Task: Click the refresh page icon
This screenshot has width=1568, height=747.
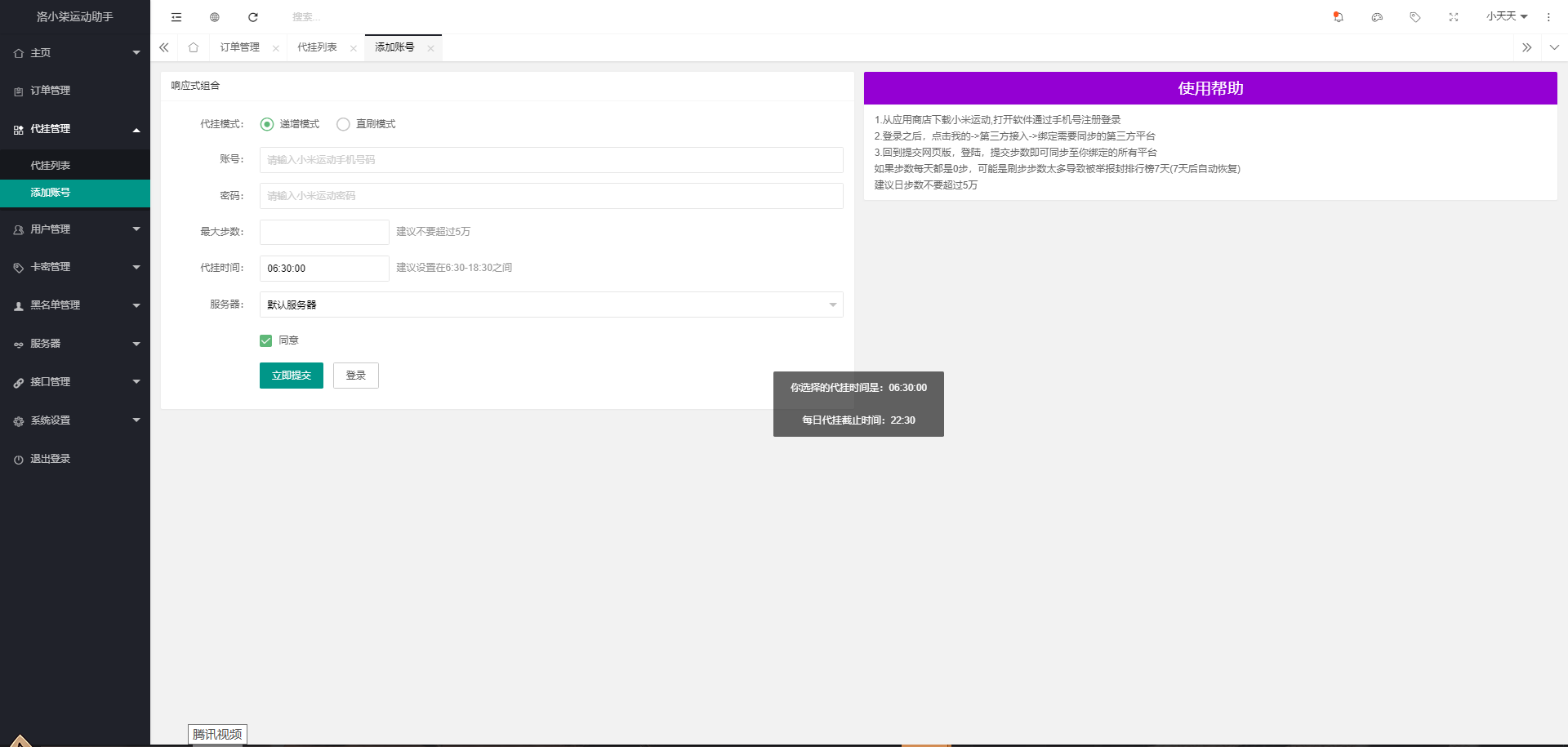Action: pos(253,17)
